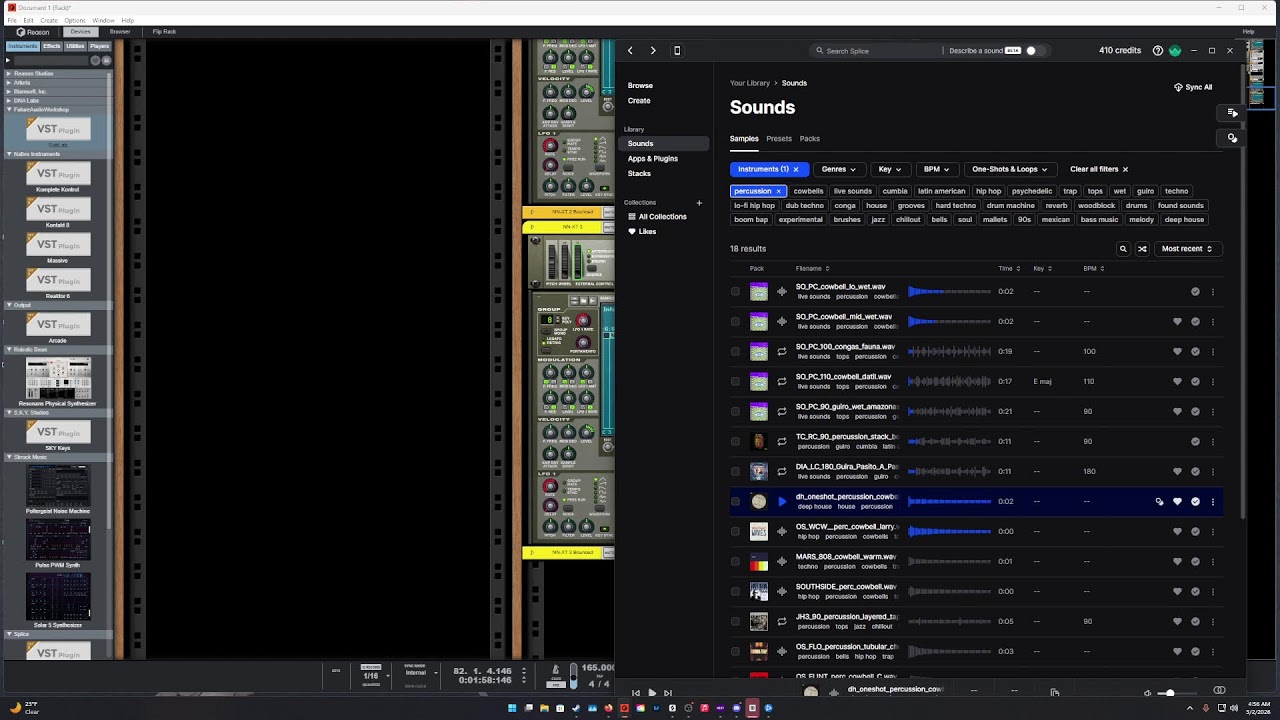Open the Splice help question-mark icon
The width and height of the screenshot is (1280, 720).
(x=1158, y=50)
